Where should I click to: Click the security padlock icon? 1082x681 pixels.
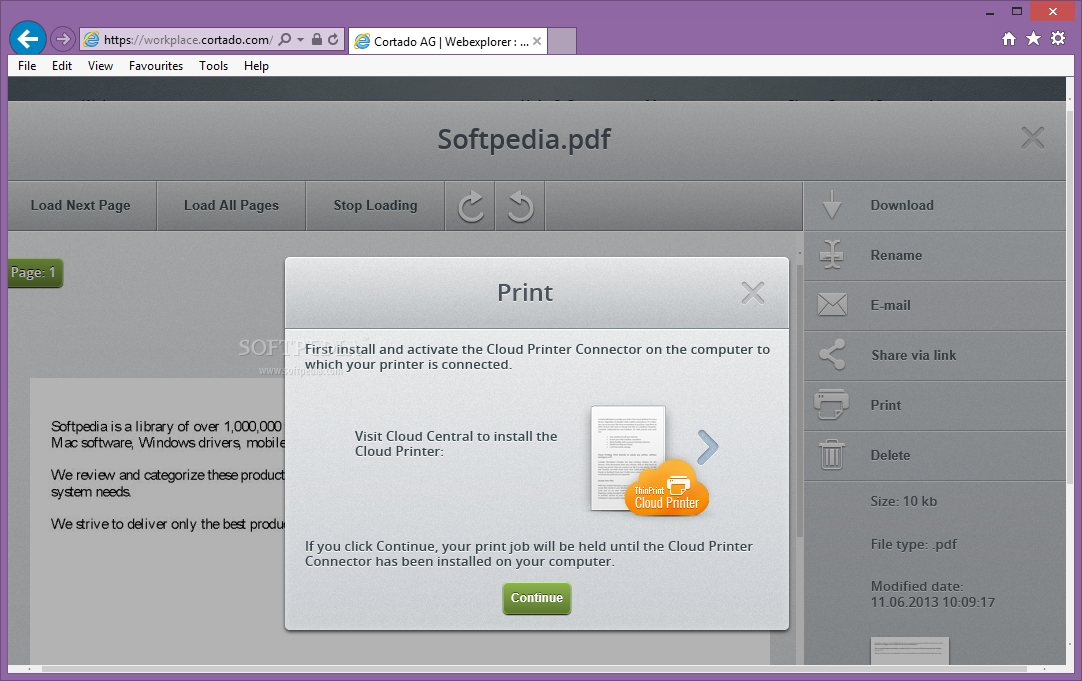(x=317, y=39)
